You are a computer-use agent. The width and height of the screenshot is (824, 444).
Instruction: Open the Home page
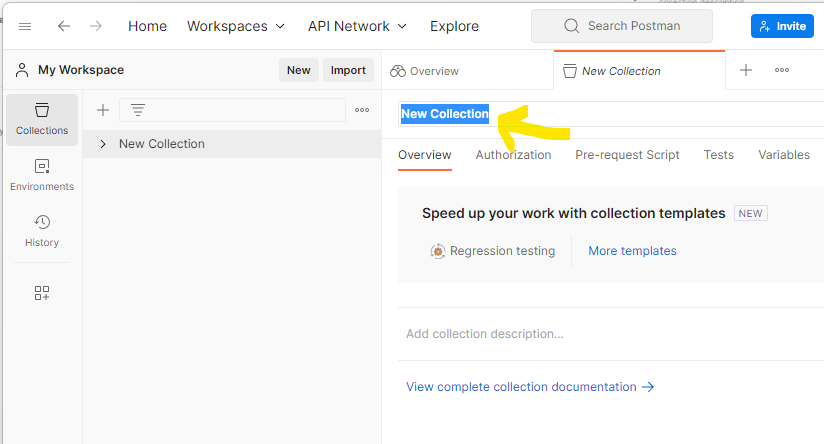pos(147,26)
